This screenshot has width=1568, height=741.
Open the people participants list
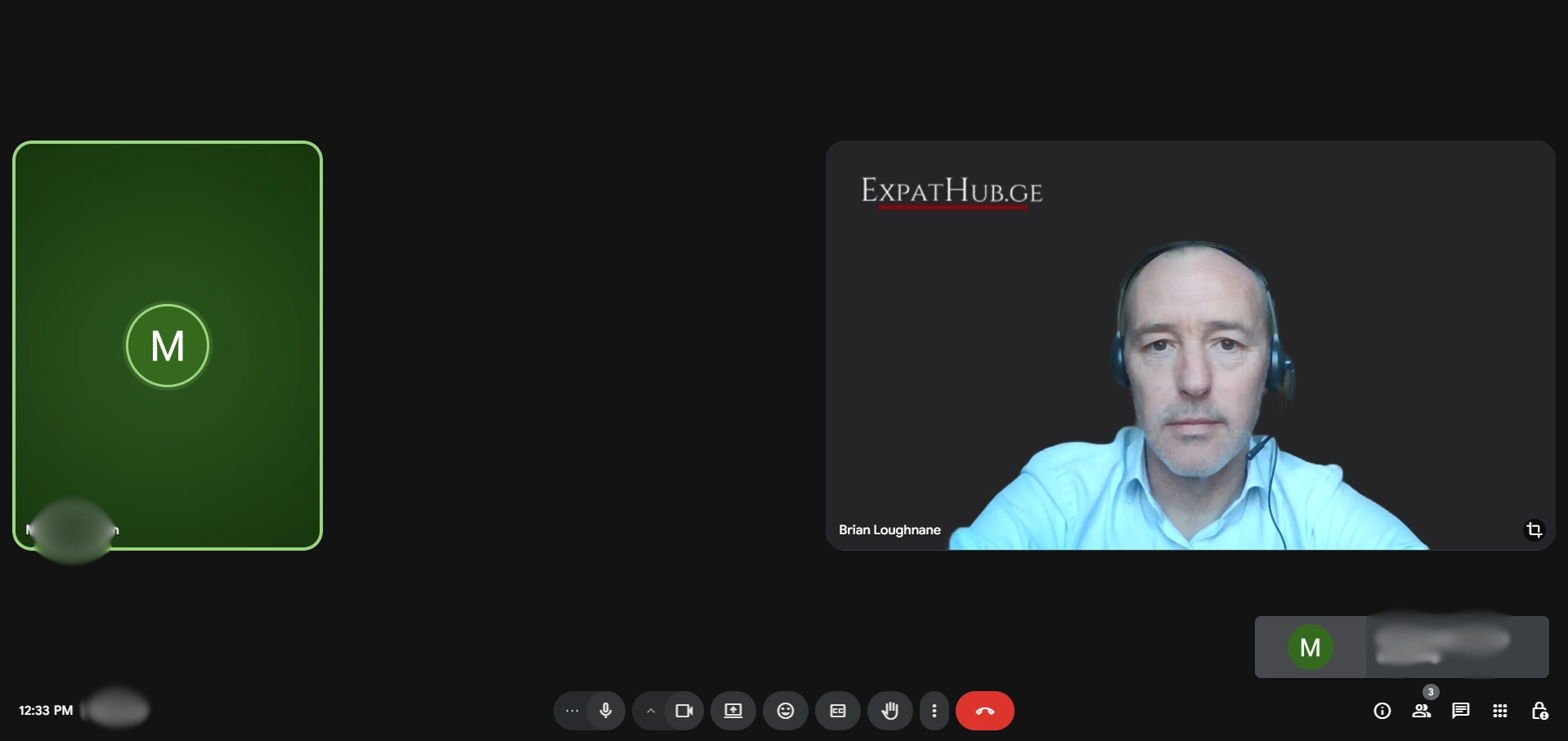click(1422, 711)
